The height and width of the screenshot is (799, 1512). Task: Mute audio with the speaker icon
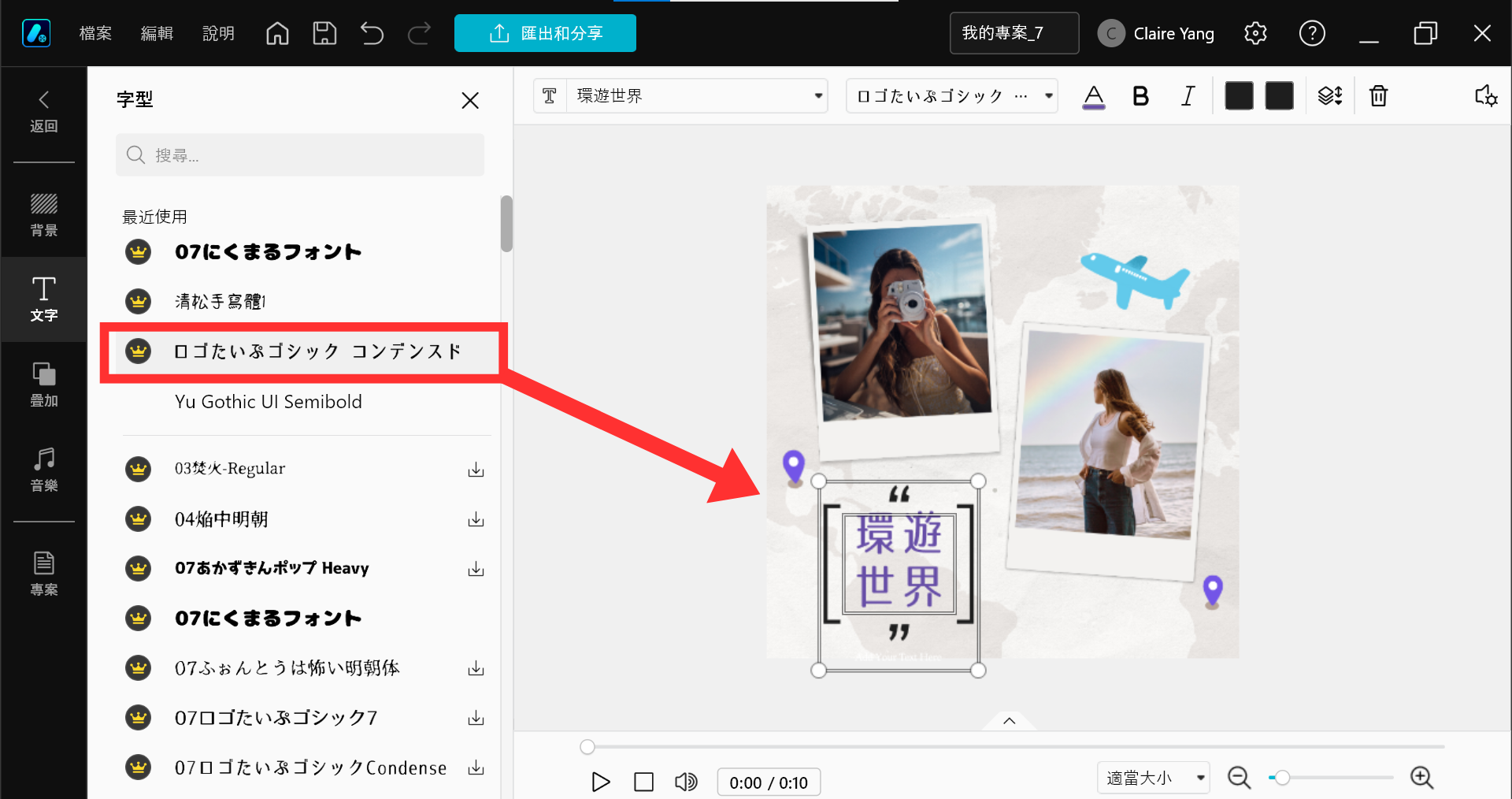pos(686,782)
